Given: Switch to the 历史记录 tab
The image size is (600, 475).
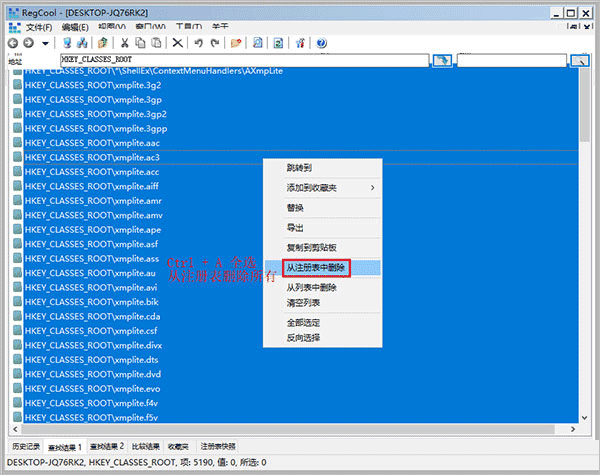Looking at the screenshot, I should [x=26, y=446].
